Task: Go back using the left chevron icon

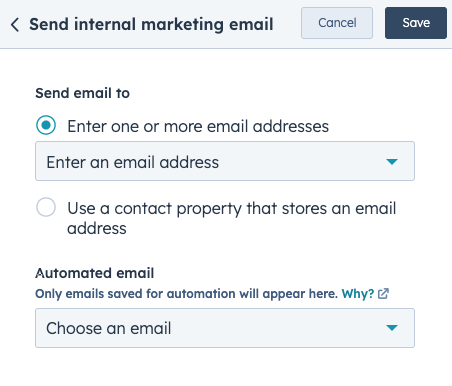Action: [x=15, y=25]
